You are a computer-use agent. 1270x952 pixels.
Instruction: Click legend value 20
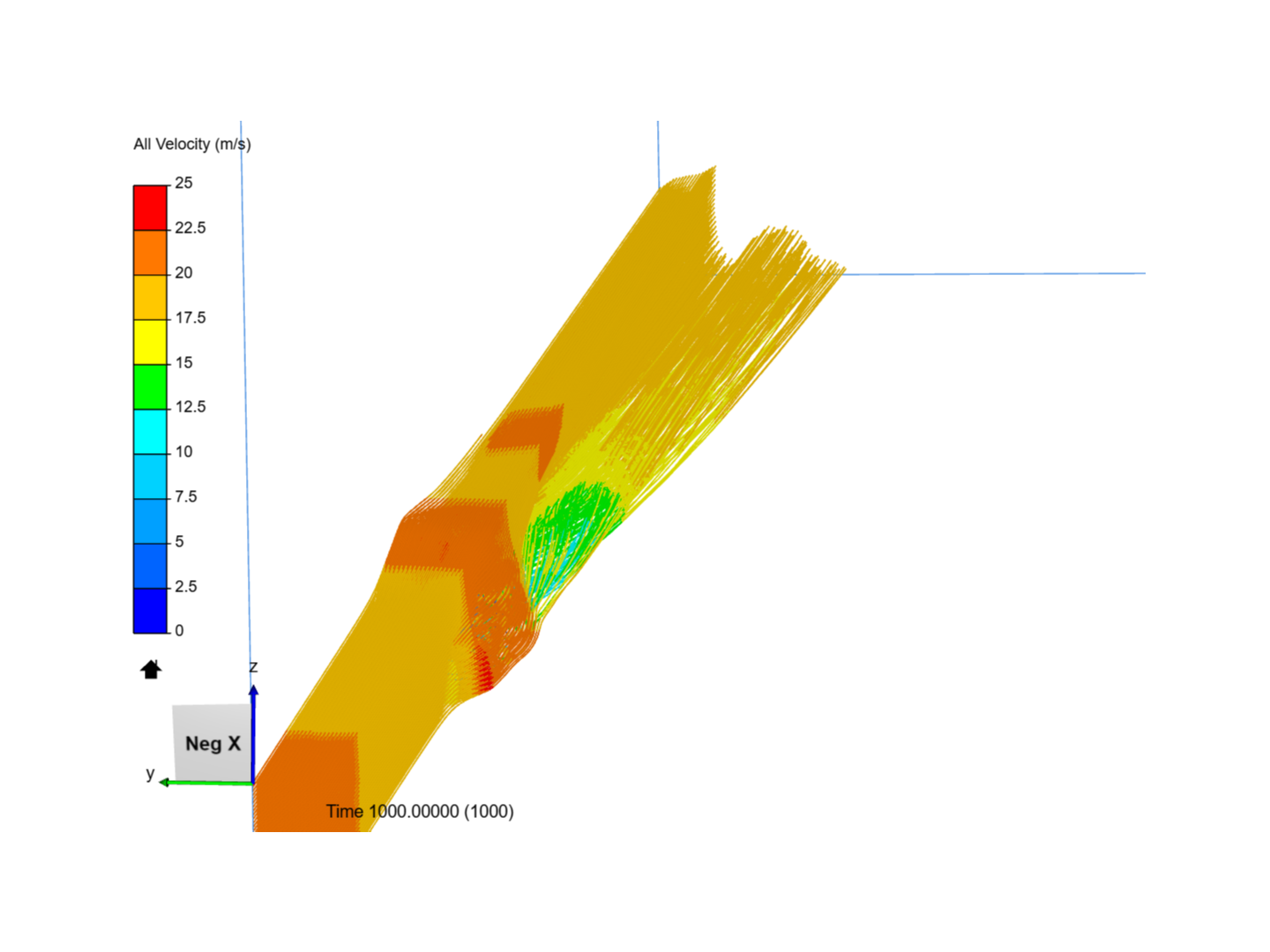click(183, 272)
